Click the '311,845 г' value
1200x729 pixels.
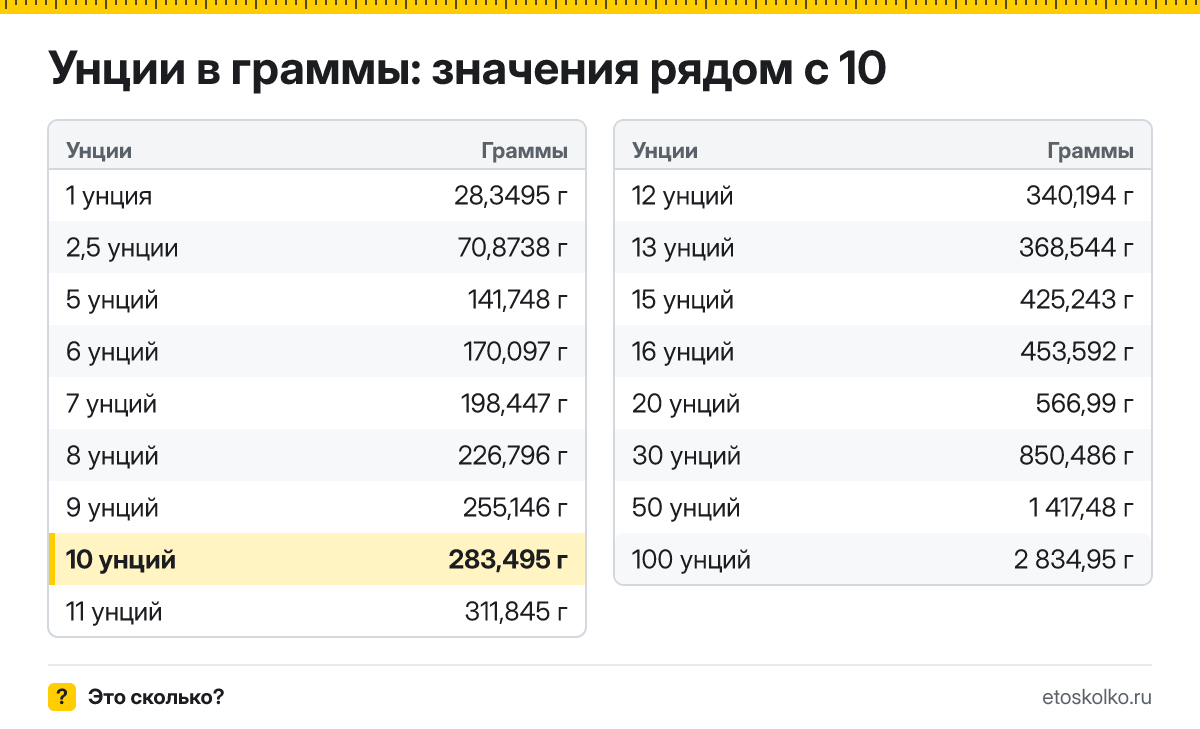click(517, 611)
